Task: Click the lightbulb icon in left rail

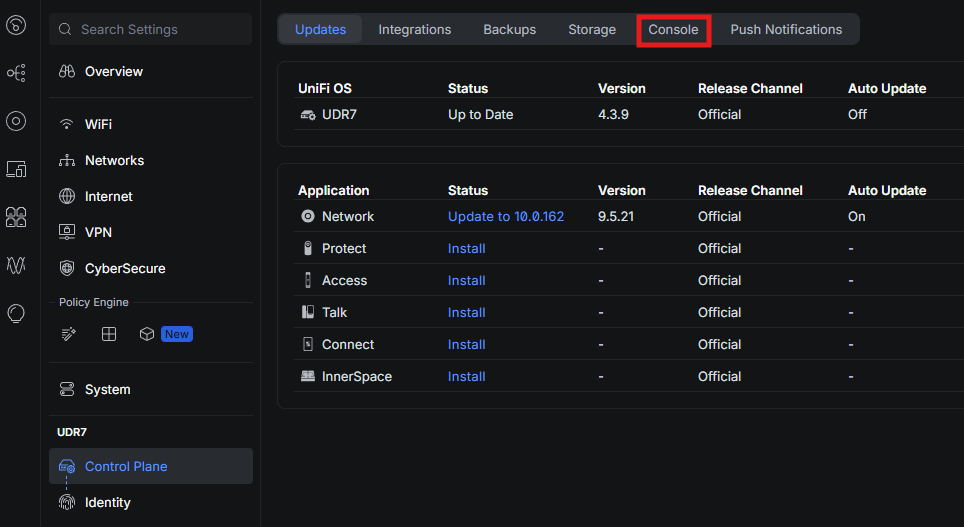Action: click(x=16, y=313)
